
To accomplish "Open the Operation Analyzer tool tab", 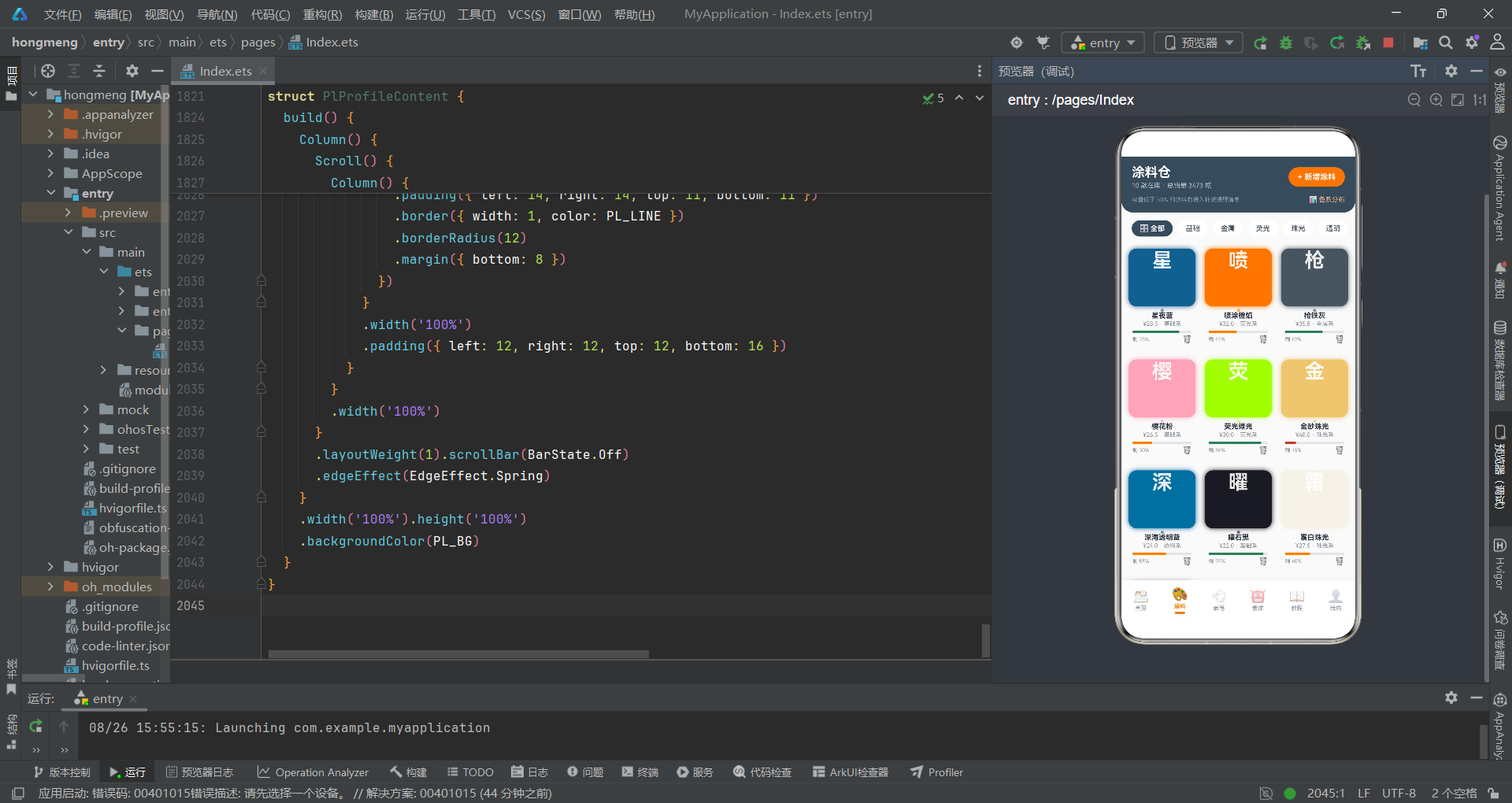I will pos(313,772).
